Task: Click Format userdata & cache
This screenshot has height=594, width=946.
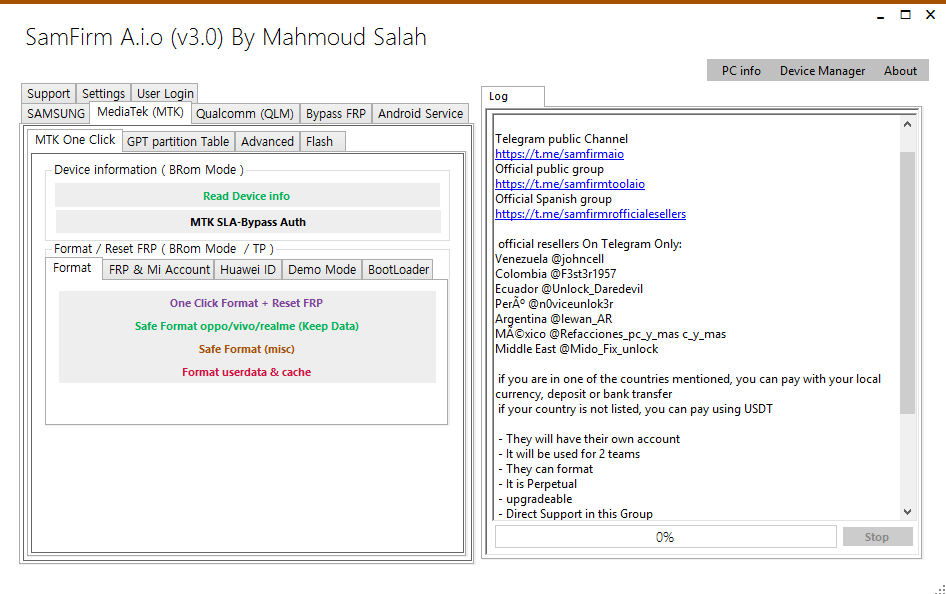Action: (246, 372)
